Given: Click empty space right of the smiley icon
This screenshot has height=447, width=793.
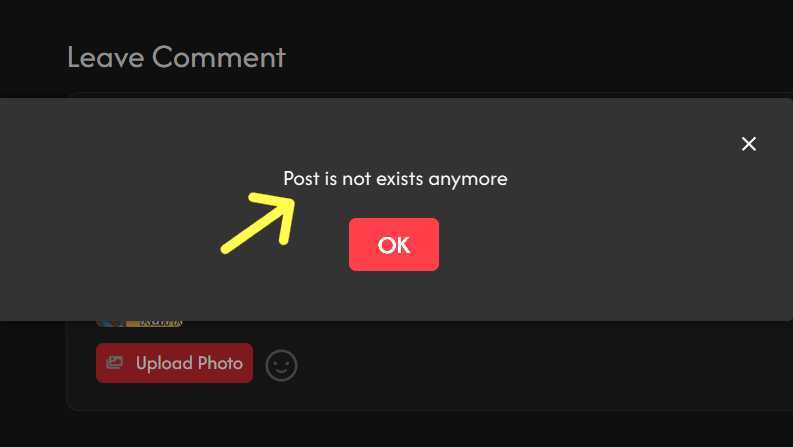Looking at the screenshot, I should 506,365.
